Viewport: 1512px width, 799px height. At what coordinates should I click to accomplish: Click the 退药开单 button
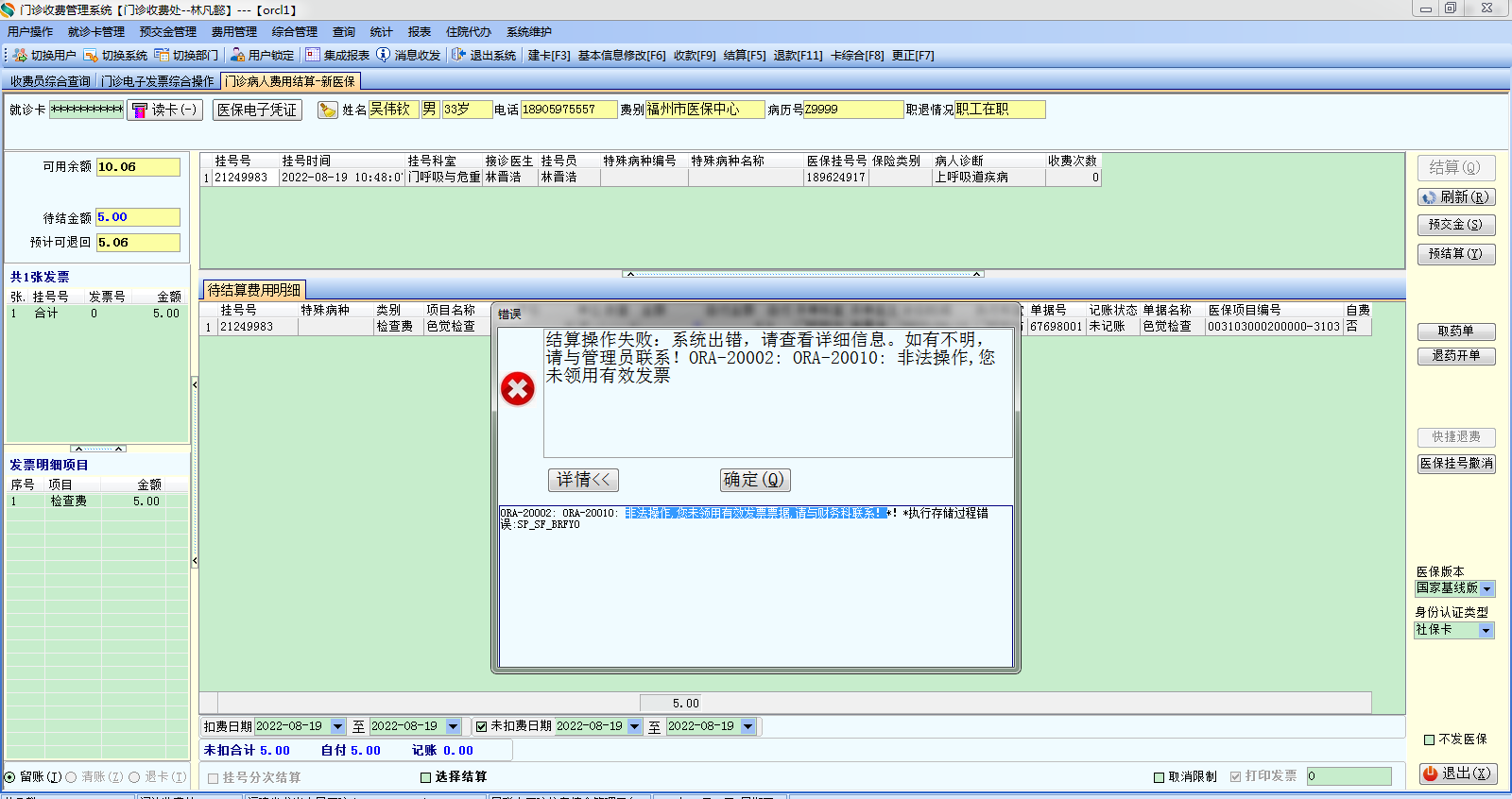pos(1455,356)
